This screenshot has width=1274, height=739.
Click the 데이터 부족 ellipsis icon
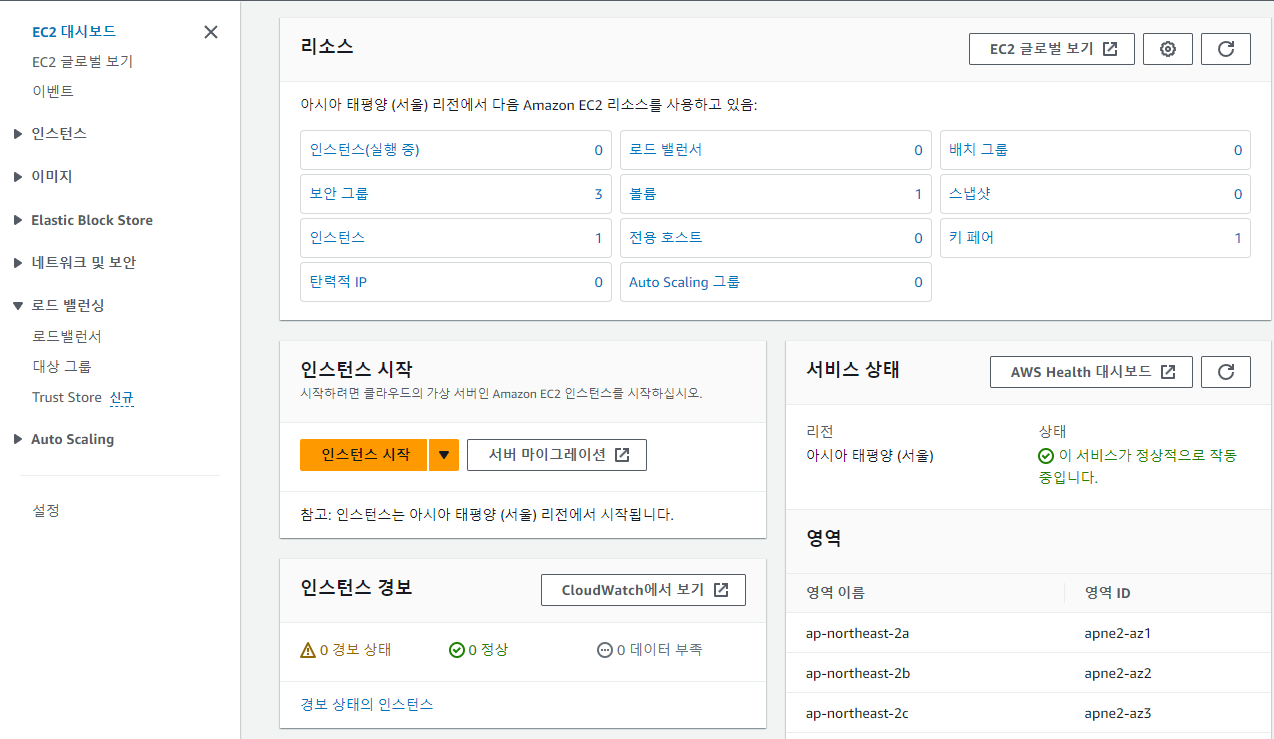click(604, 650)
